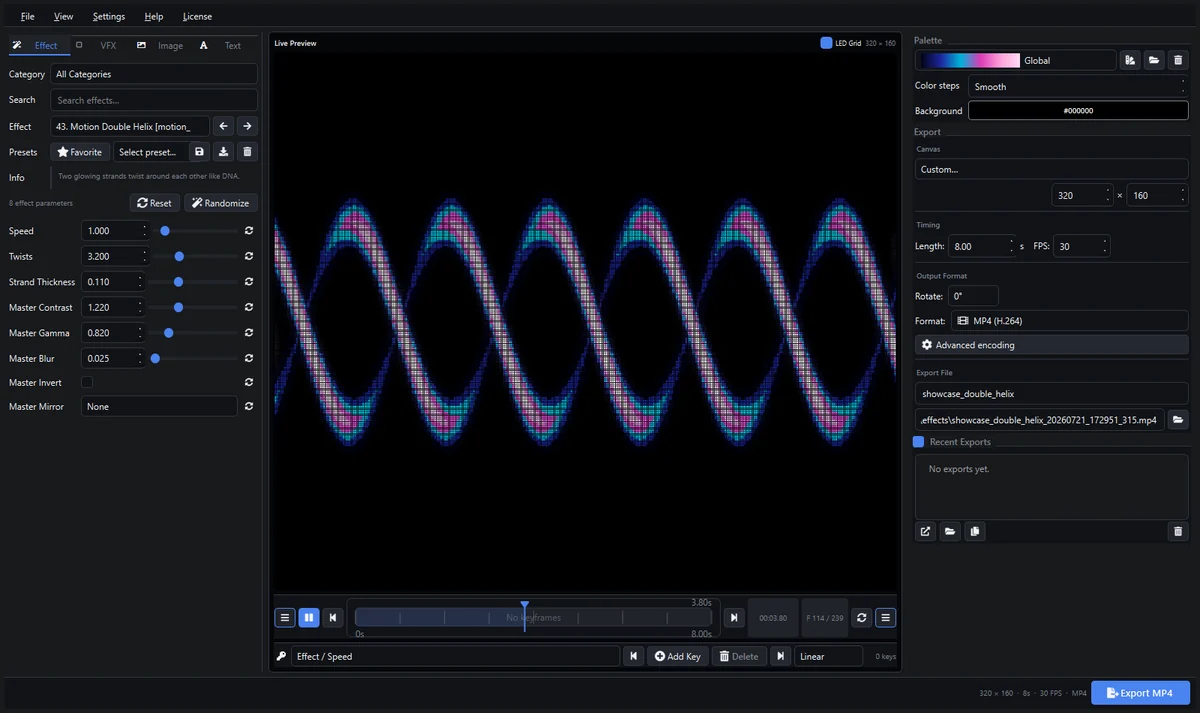Save the current preset icon
1200x713 pixels.
(199, 152)
